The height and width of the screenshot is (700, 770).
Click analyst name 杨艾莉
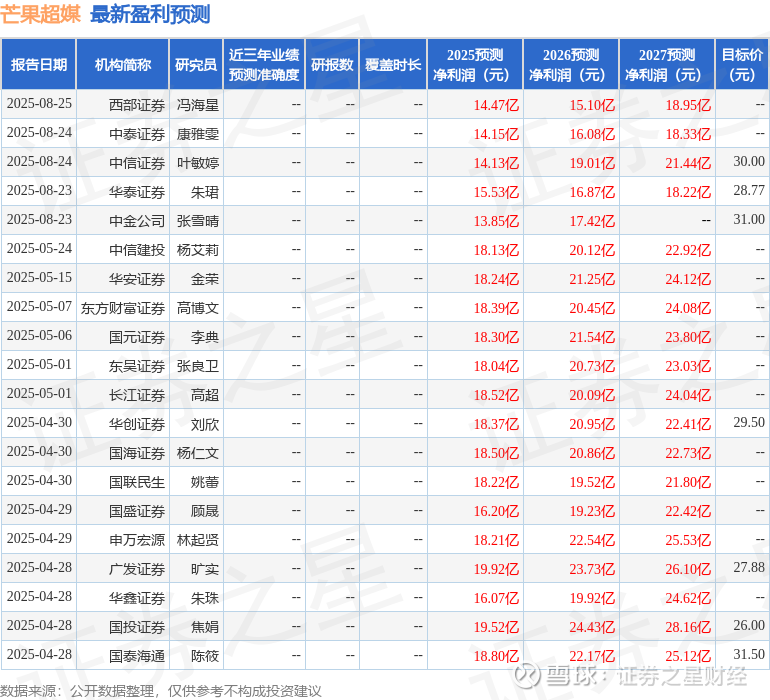[197, 250]
